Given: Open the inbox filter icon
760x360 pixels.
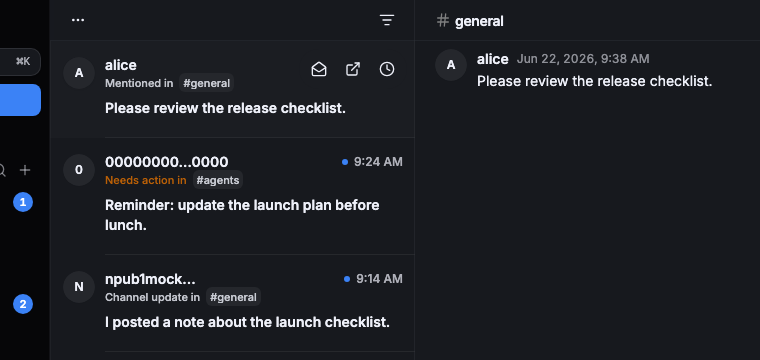Looking at the screenshot, I should click(x=386, y=20).
